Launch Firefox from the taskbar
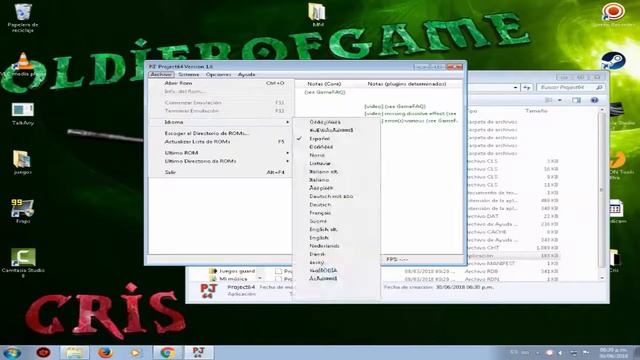Viewport: 640px width, 360px height. (105, 353)
